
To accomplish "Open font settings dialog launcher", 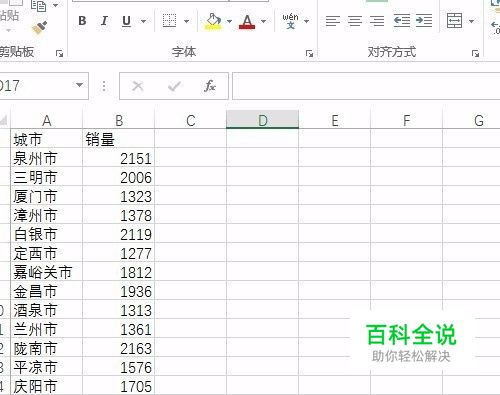I will [309, 53].
